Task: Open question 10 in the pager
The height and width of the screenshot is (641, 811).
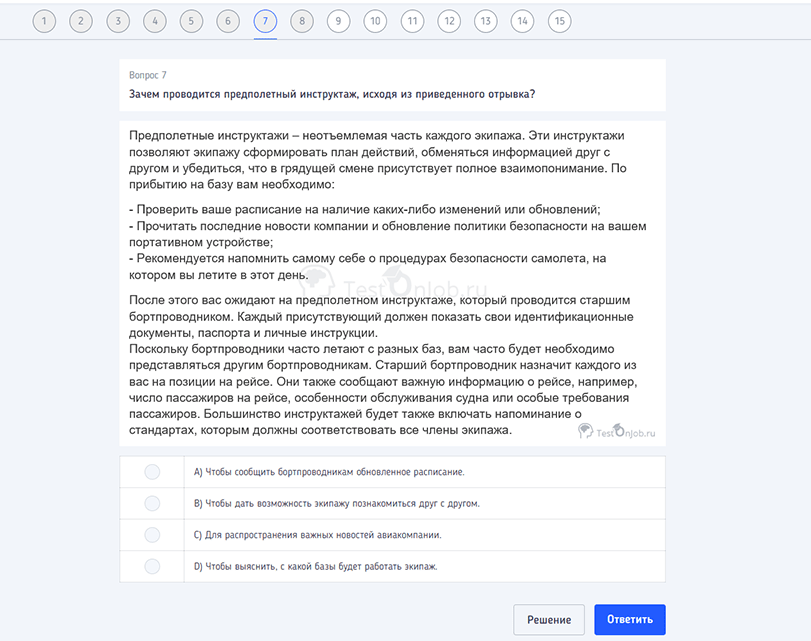Action: [375, 21]
